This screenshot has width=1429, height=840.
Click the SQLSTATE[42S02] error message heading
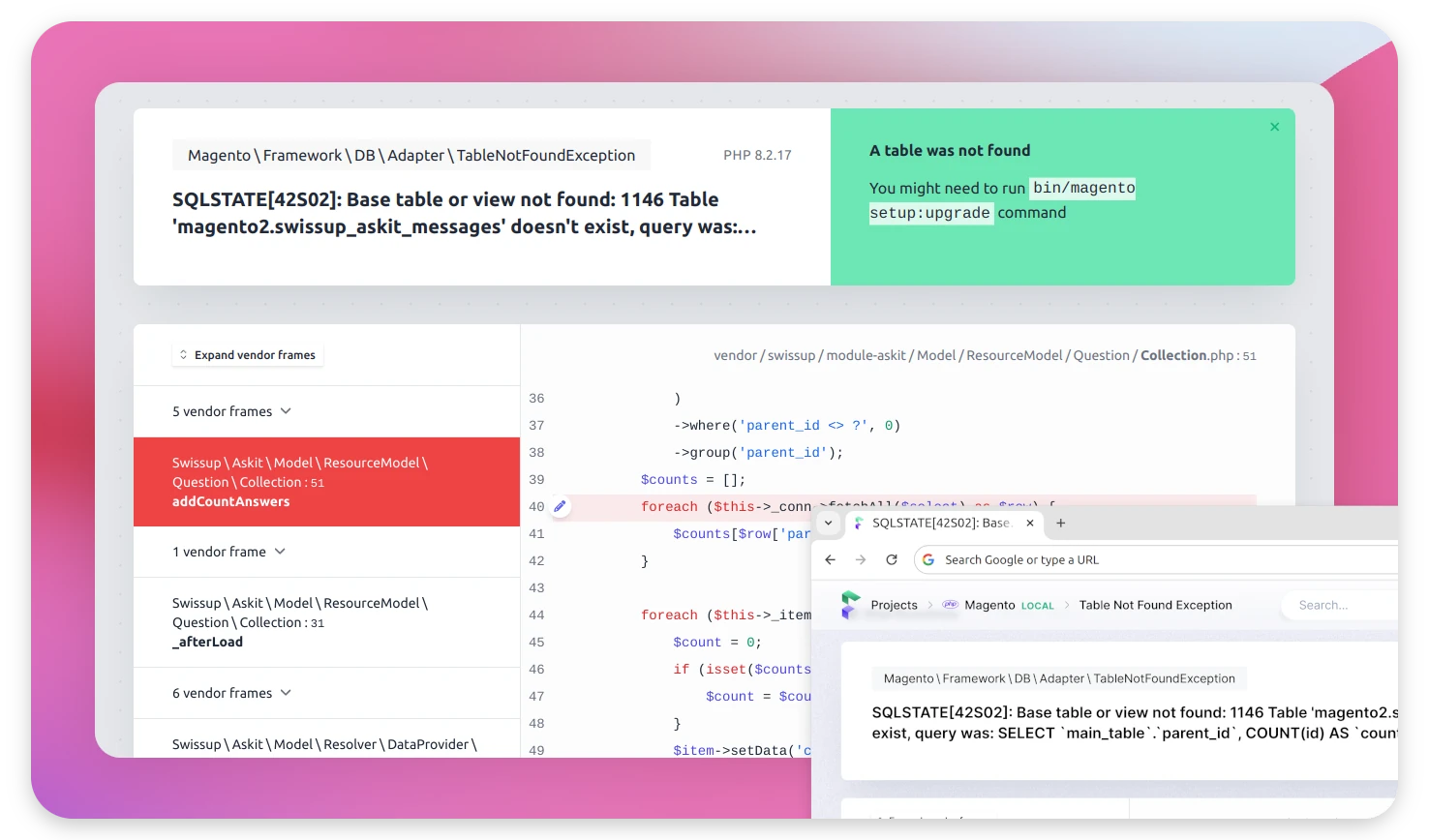tap(465, 213)
